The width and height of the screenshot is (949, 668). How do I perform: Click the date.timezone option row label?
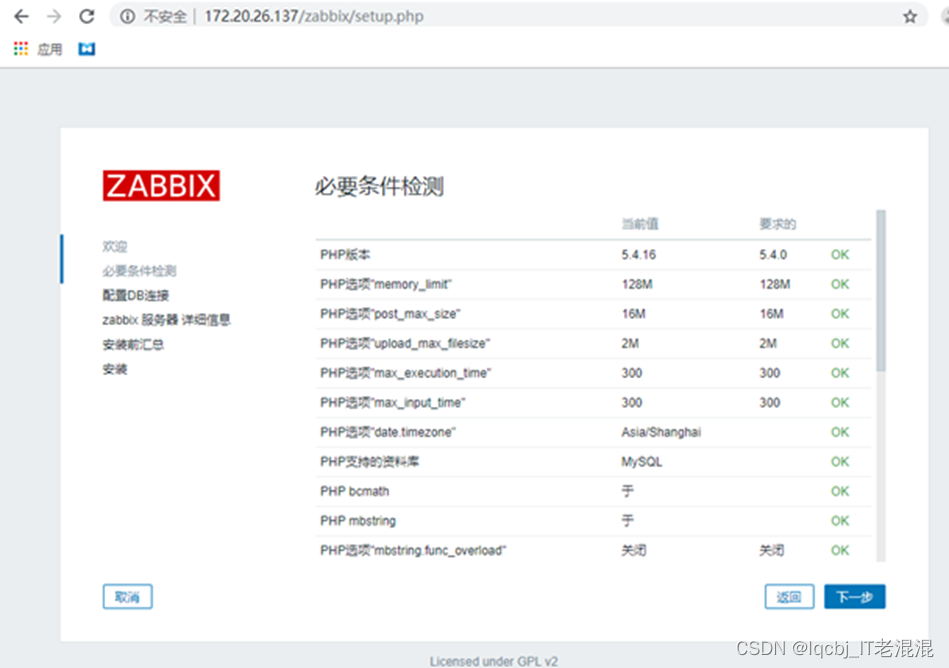pyautogui.click(x=388, y=432)
